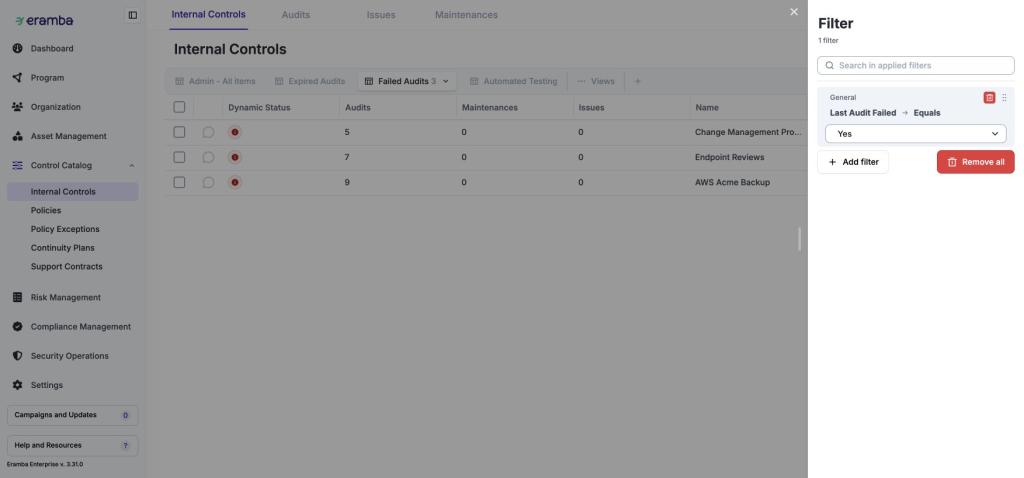This screenshot has width=1024, height=478.
Task: Open Support Contracts in the sidebar
Action: (x=67, y=266)
